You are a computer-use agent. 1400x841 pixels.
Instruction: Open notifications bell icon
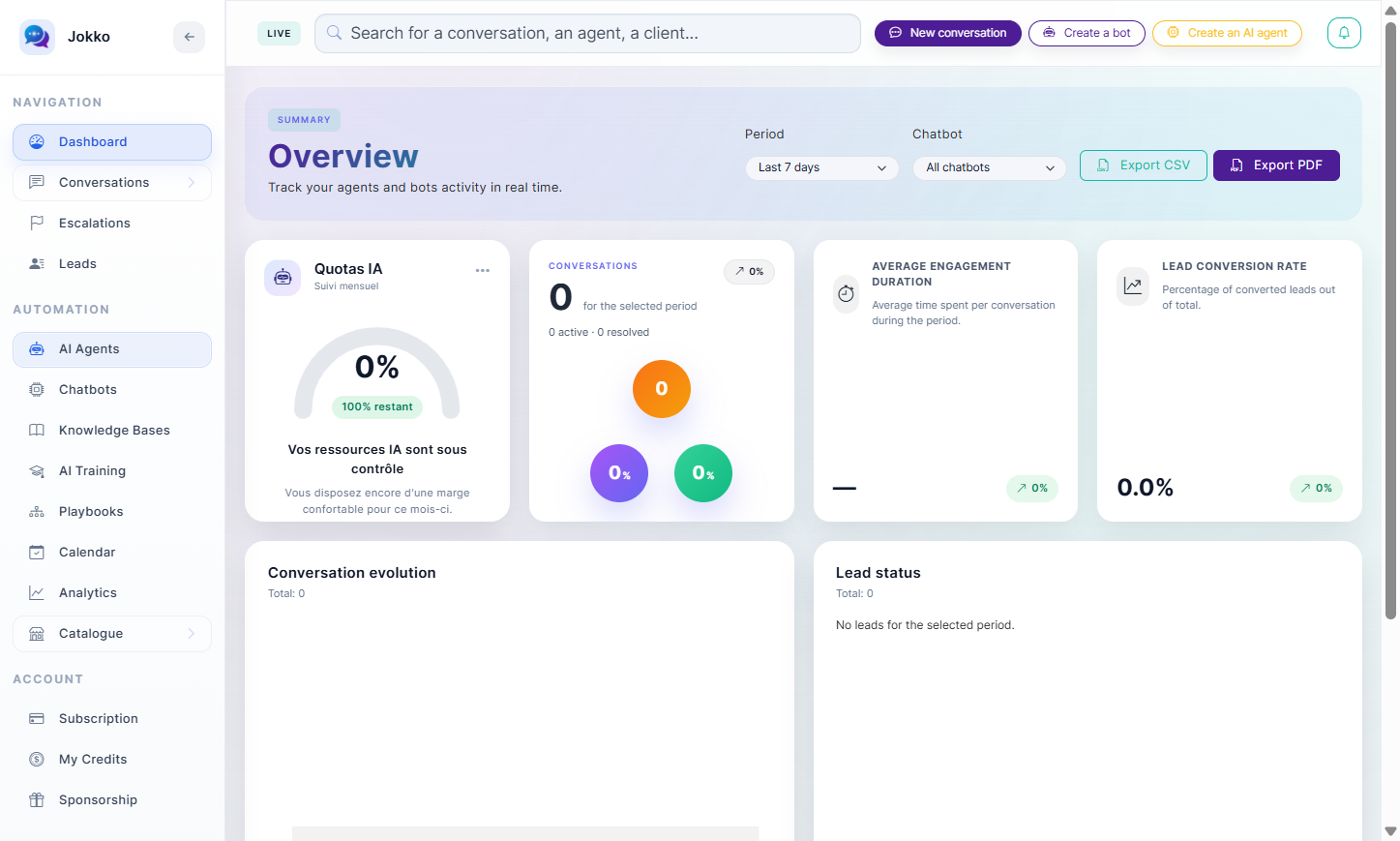click(x=1344, y=33)
